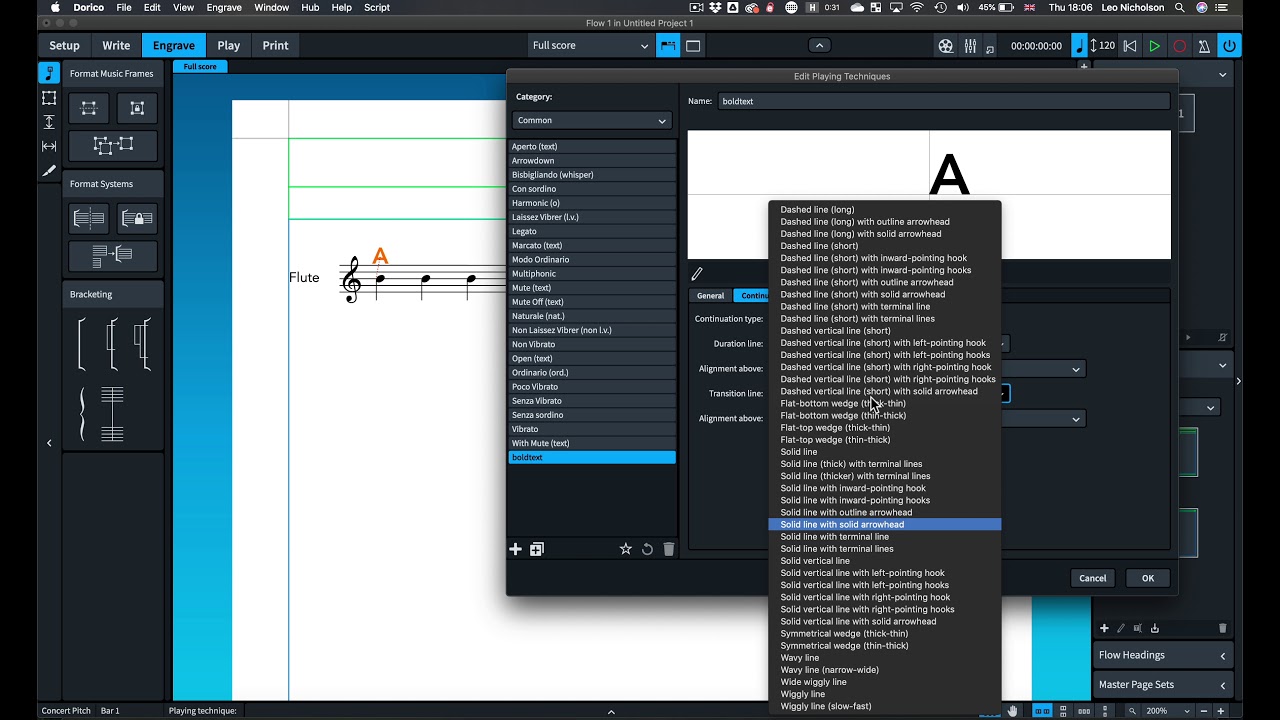Toggle the metronome click

(x=1204, y=46)
